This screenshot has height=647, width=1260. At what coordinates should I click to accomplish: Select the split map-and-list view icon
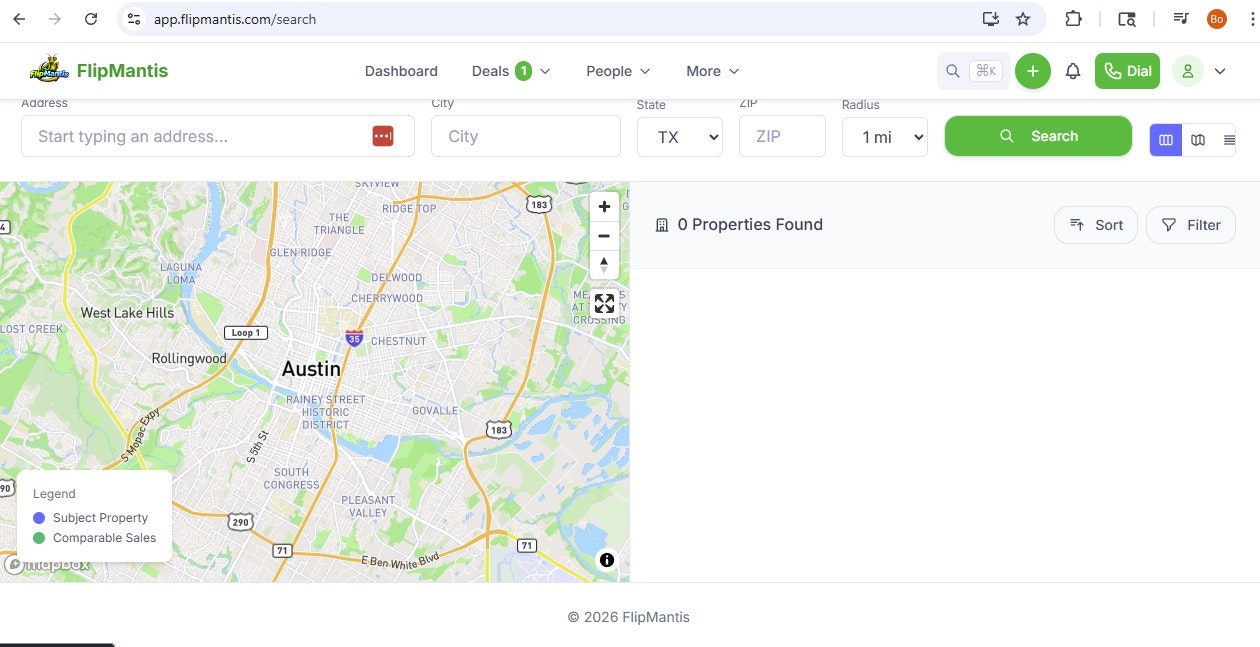1165,139
